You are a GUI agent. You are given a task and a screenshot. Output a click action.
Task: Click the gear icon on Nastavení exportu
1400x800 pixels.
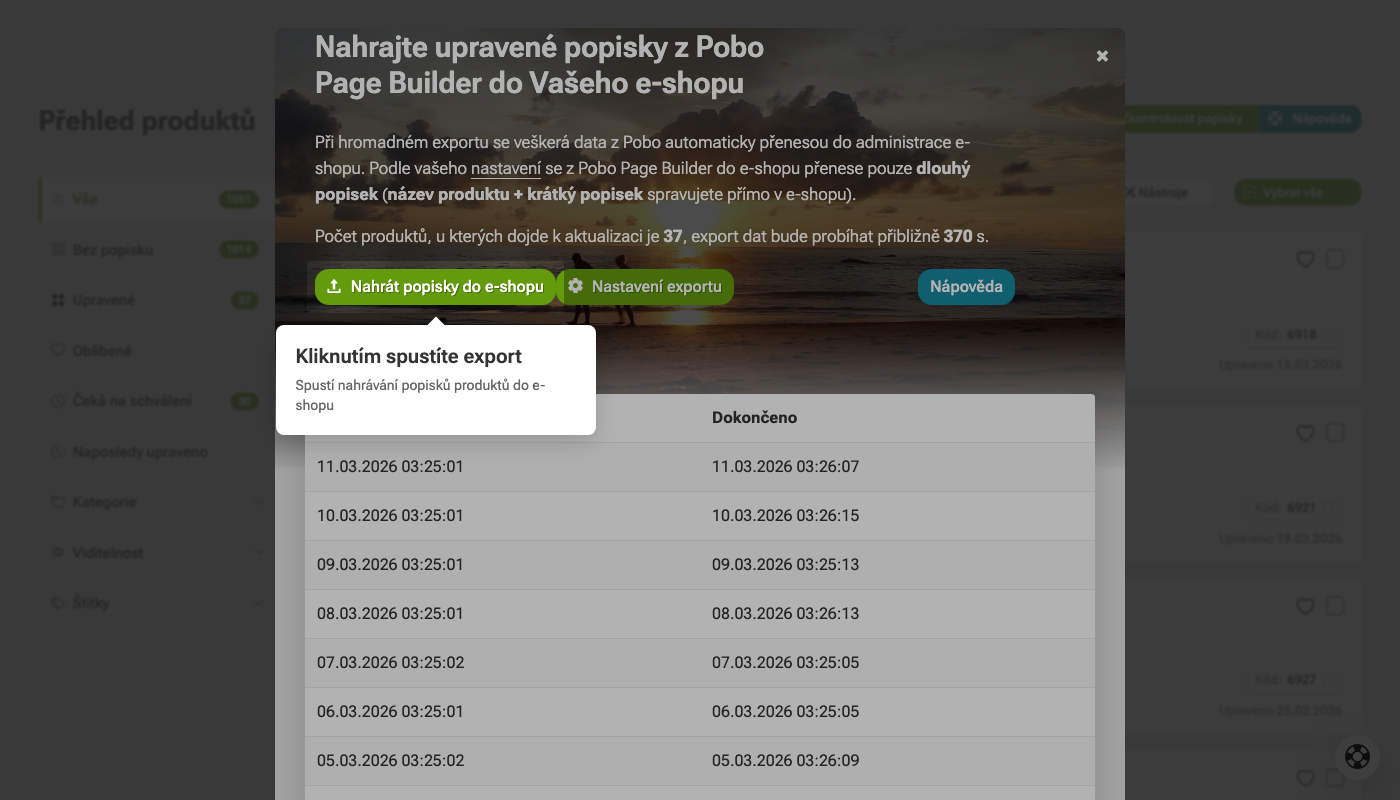[x=576, y=286]
